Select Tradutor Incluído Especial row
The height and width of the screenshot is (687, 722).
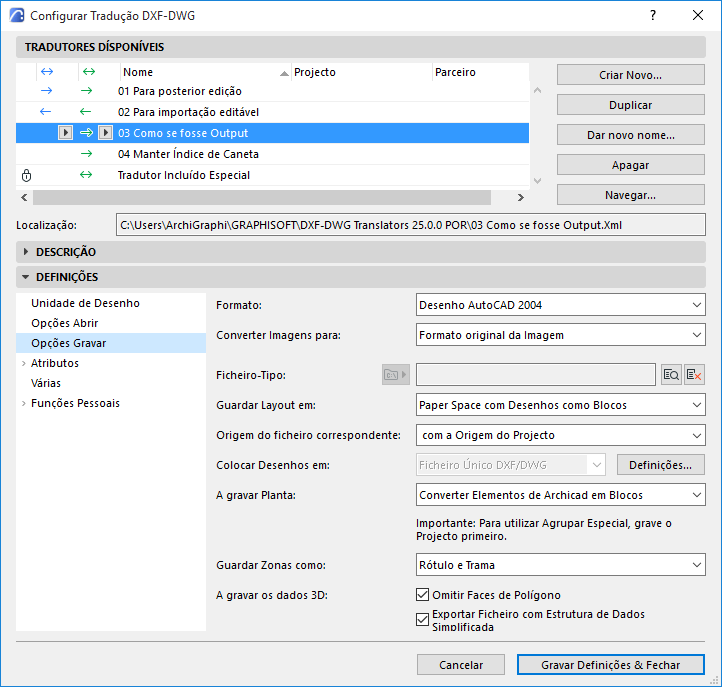[272, 175]
